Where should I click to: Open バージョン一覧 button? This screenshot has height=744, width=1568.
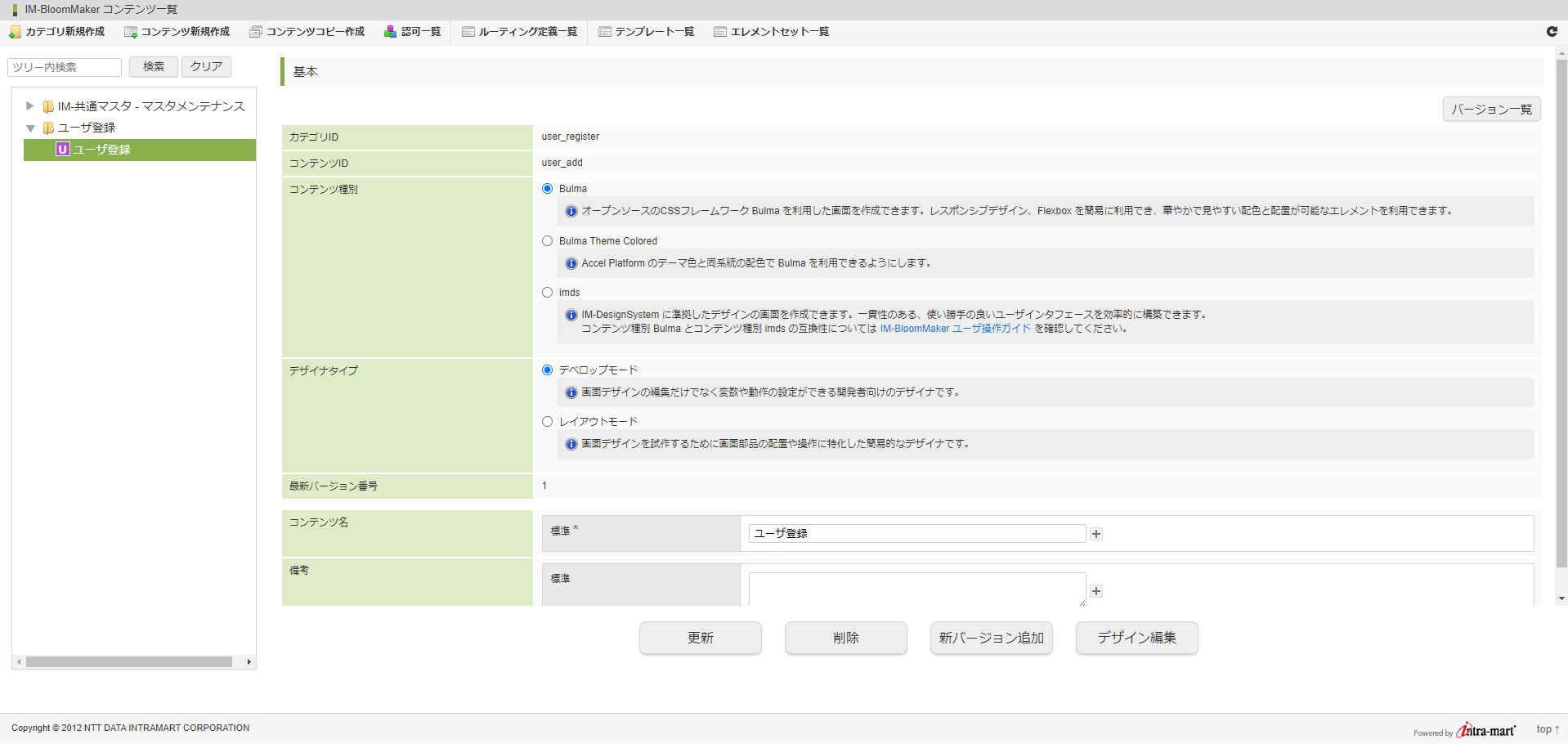[1492, 110]
